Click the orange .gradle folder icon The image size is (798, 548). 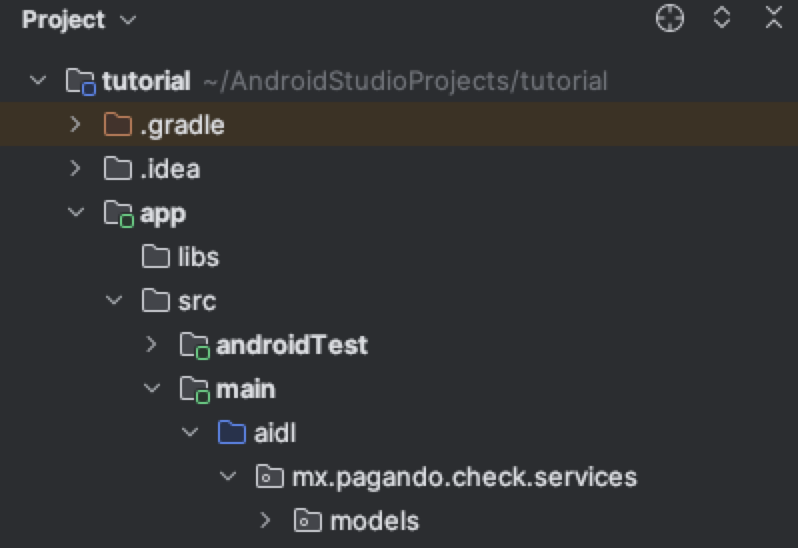(118, 125)
